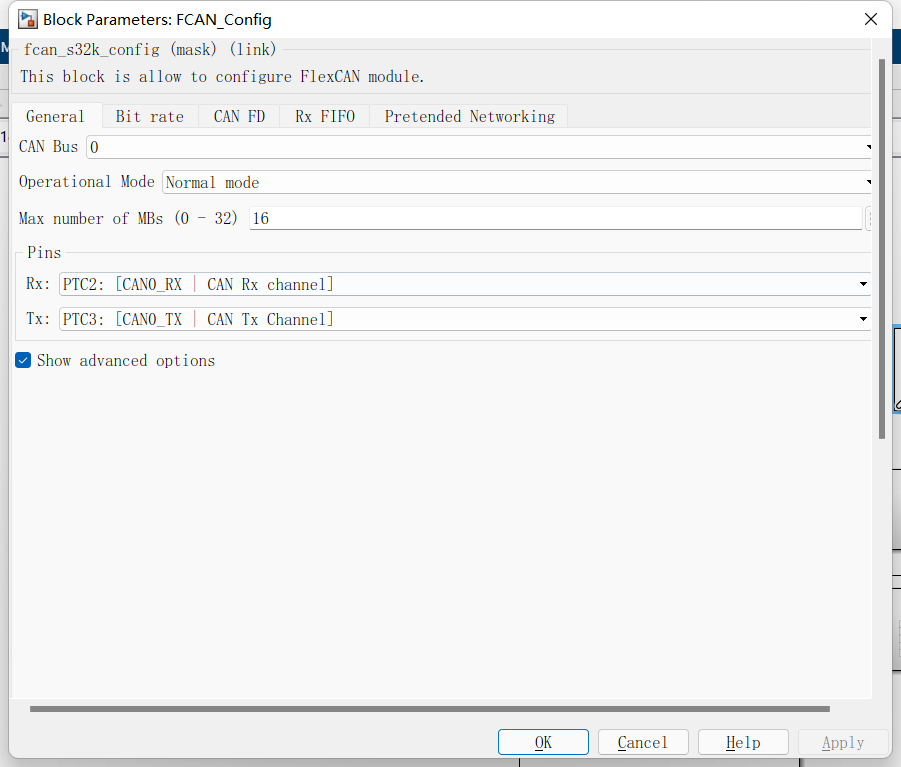Viewport: 901px width, 767px height.
Task: Open the Operational Mode dropdown
Action: pos(866,182)
